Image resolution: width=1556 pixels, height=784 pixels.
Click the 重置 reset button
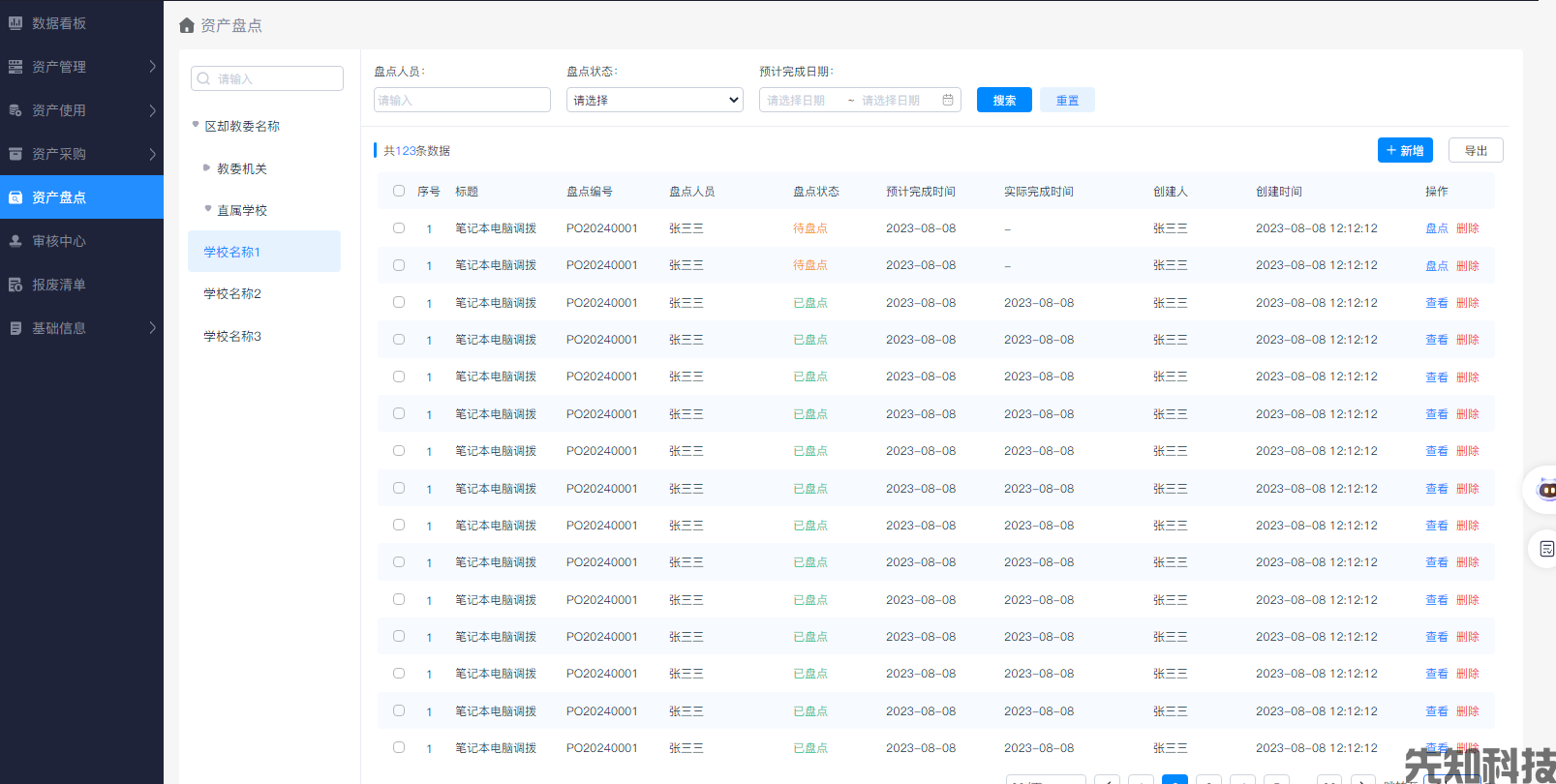click(1067, 100)
